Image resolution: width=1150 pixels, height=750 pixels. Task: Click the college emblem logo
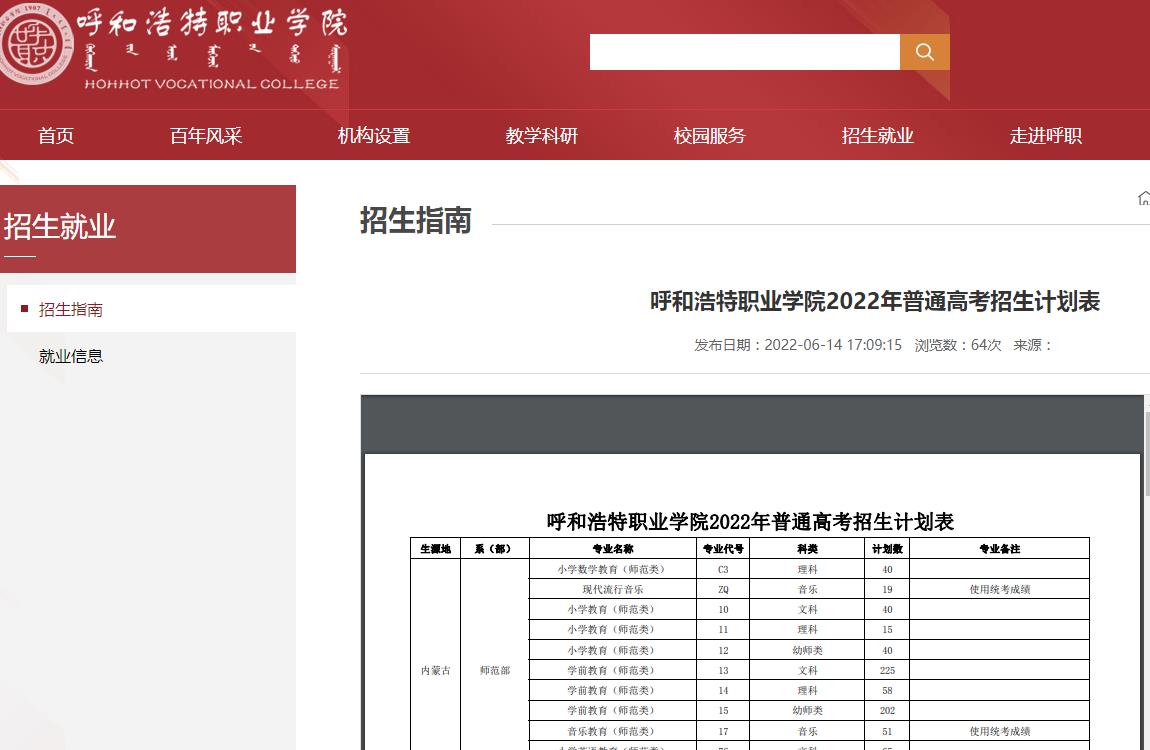(x=35, y=43)
